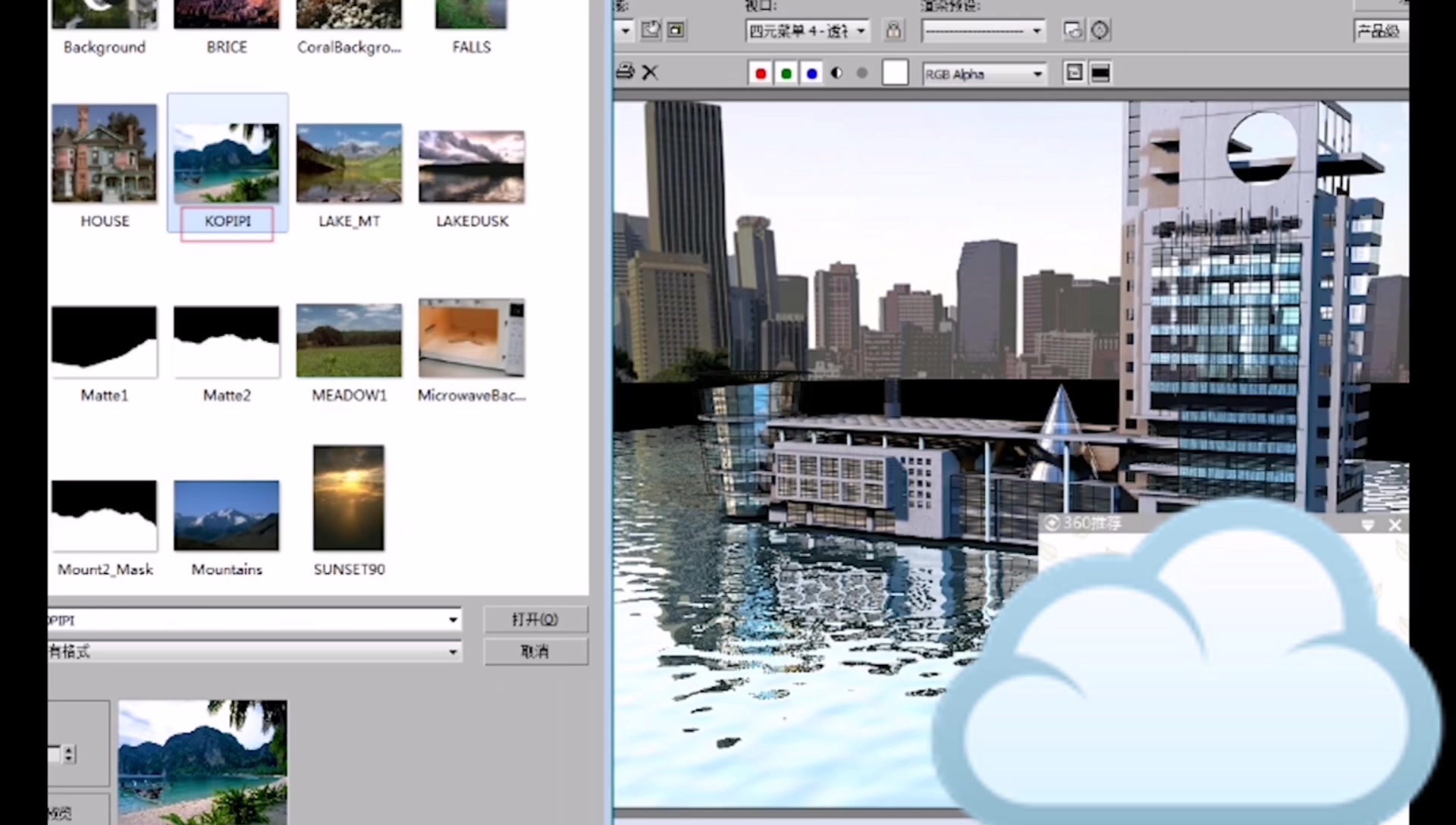The width and height of the screenshot is (1456, 825).
Task: Toggle the red channel display
Action: click(x=760, y=74)
